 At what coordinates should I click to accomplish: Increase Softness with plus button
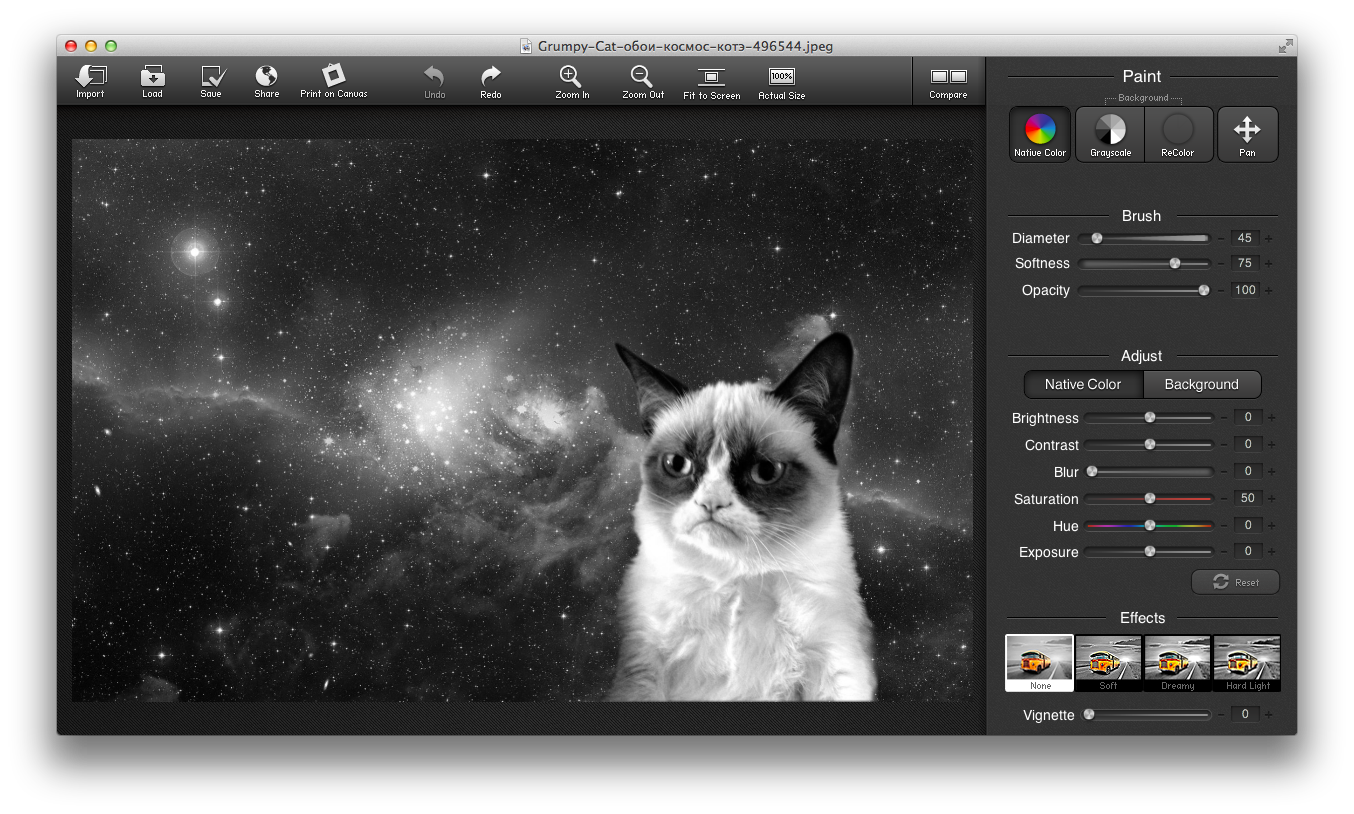coord(1269,264)
